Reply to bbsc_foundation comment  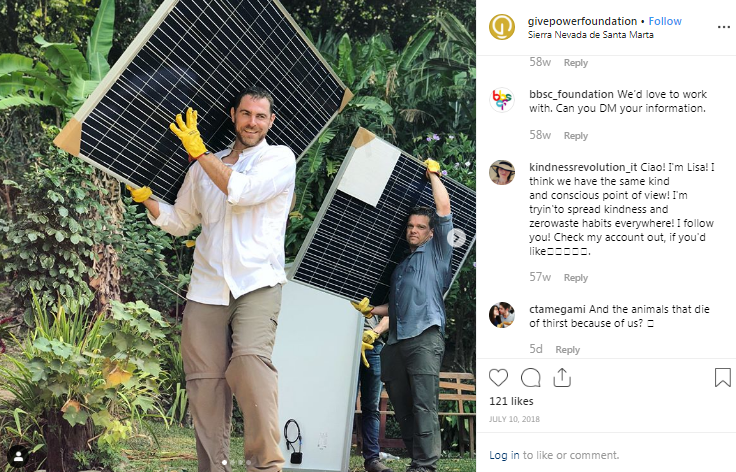pos(575,136)
